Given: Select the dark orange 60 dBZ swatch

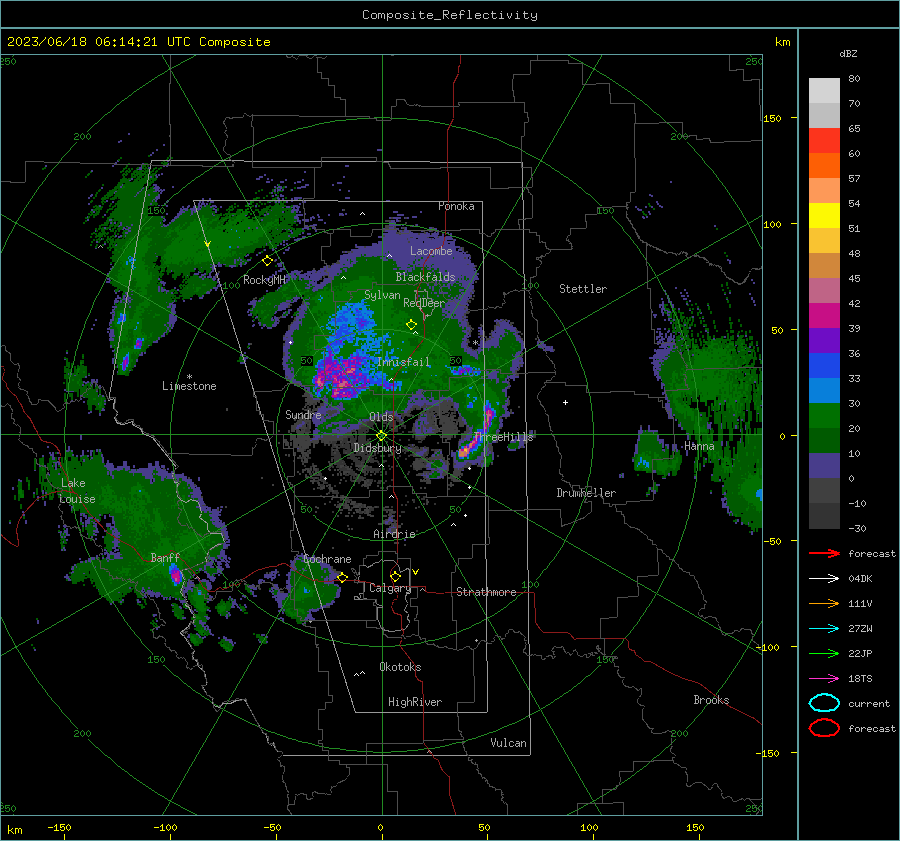Looking at the screenshot, I should [824, 166].
